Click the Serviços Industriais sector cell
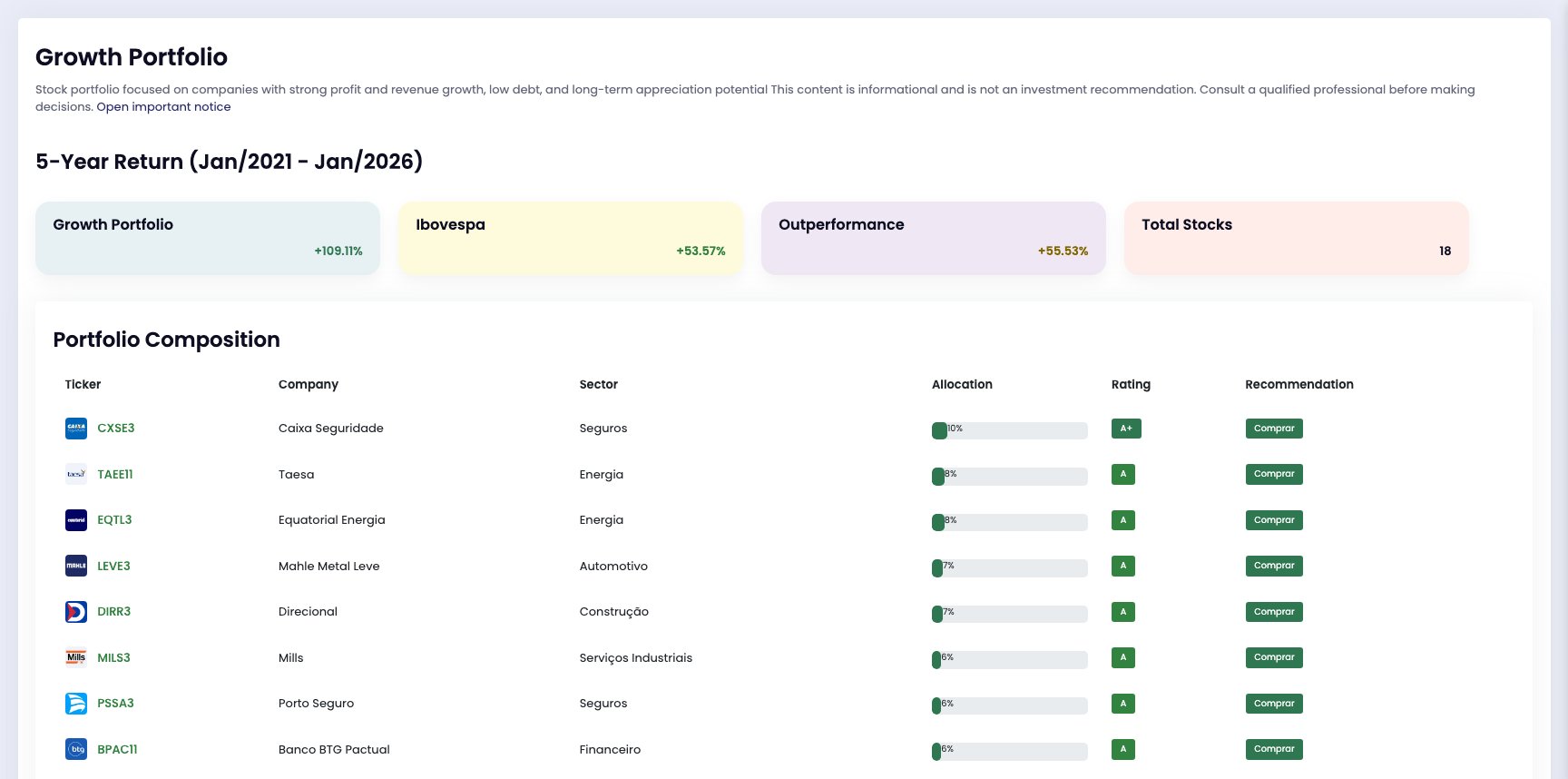Image resolution: width=1568 pixels, height=779 pixels. (636, 658)
